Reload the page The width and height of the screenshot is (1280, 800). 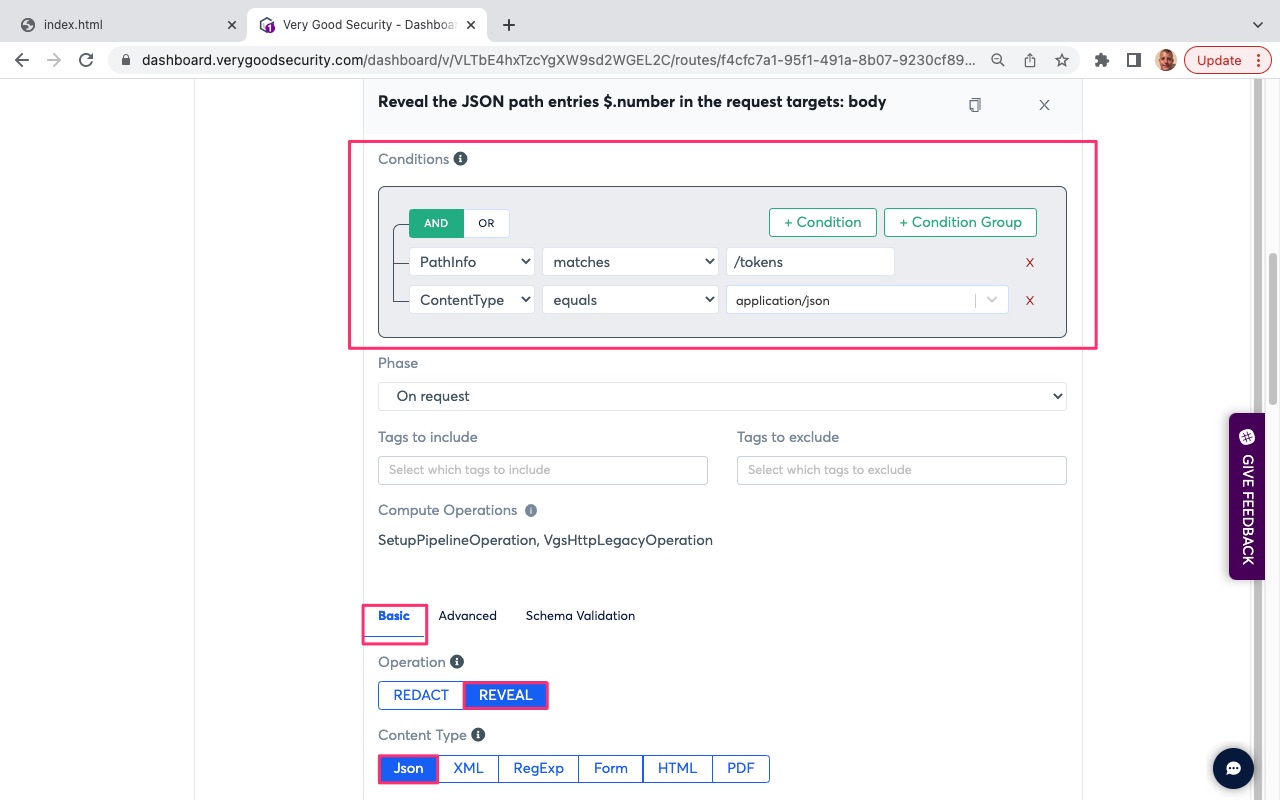pos(86,60)
